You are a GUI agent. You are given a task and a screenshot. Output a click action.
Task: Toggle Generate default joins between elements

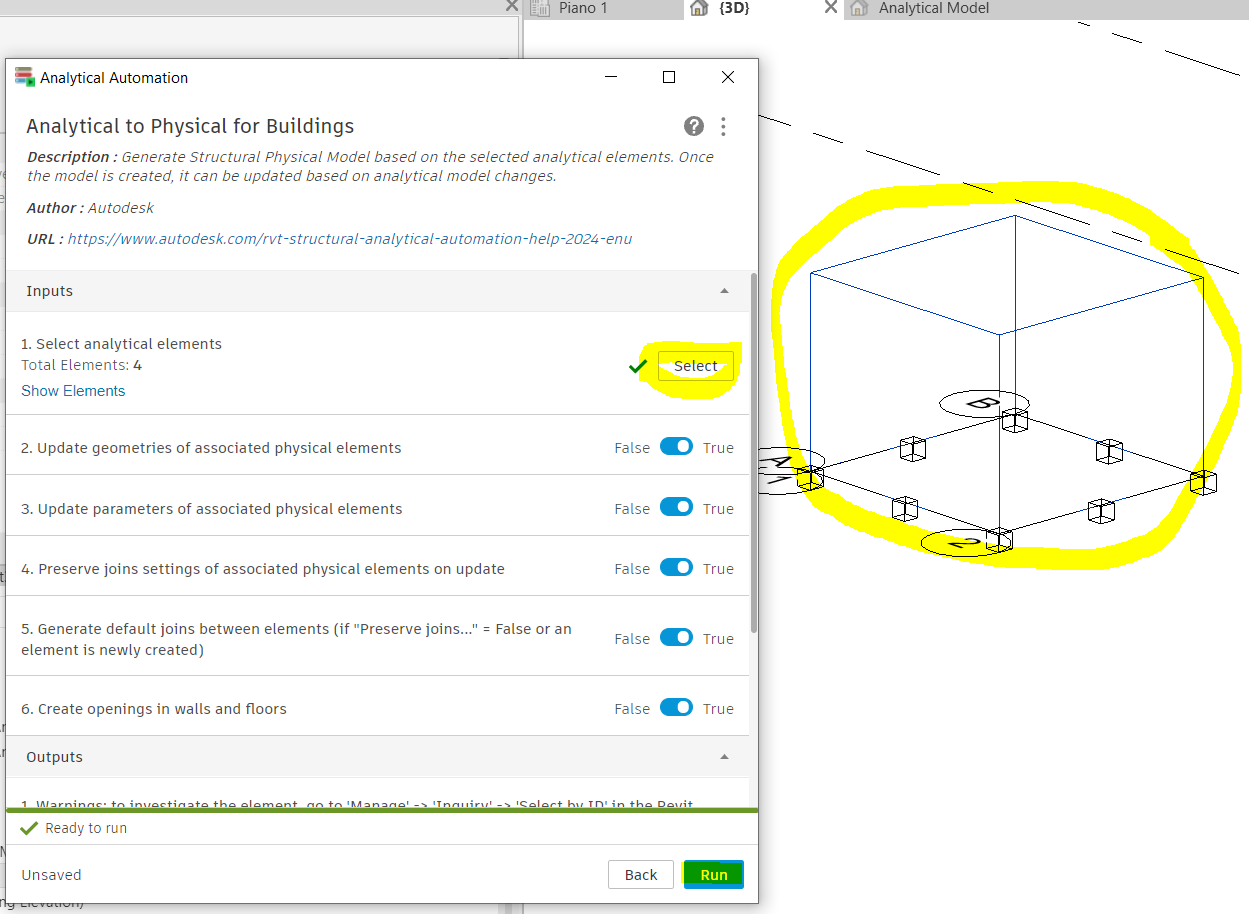(x=676, y=638)
